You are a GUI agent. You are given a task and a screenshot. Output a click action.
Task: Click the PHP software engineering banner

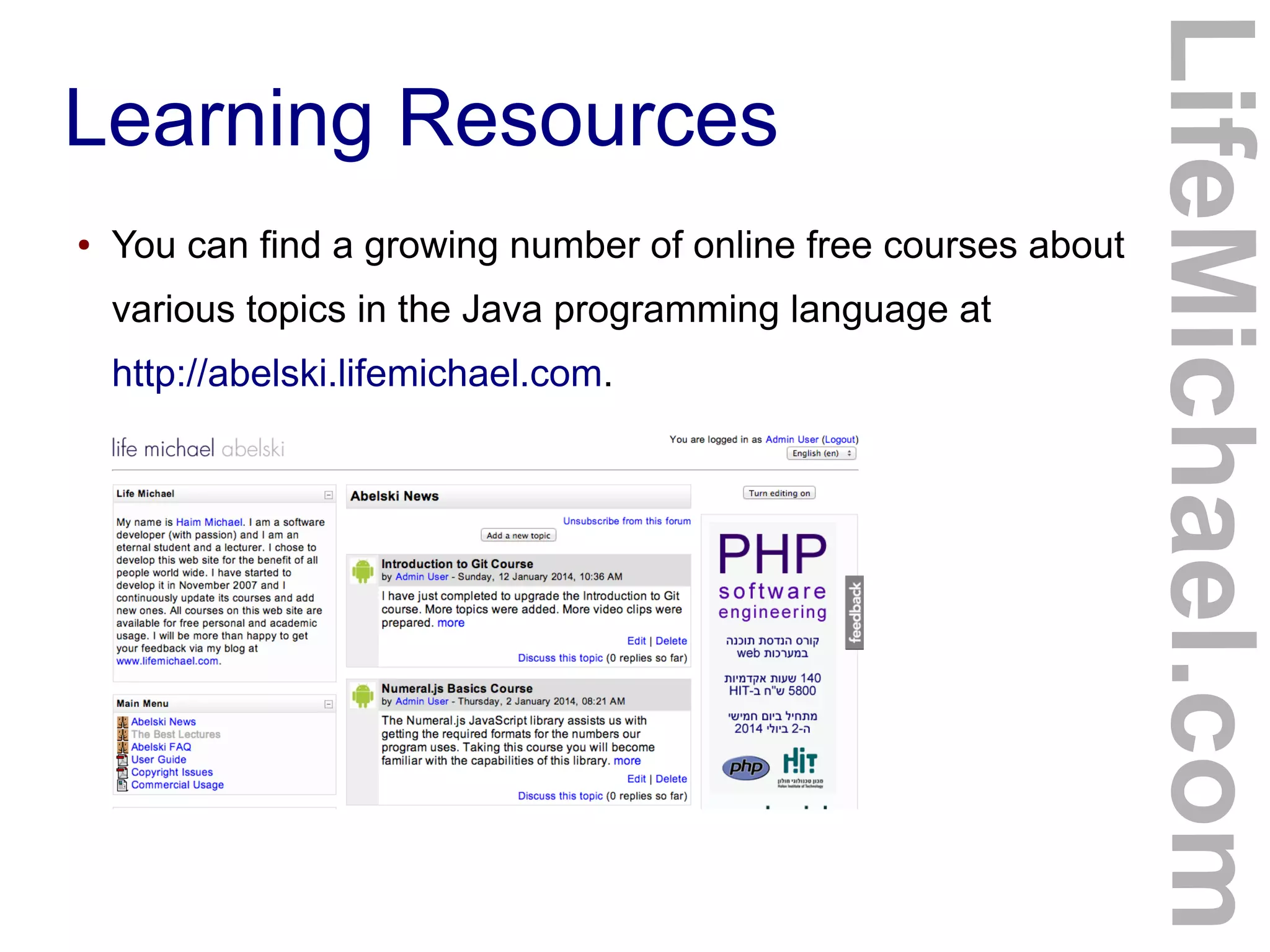coord(772,657)
